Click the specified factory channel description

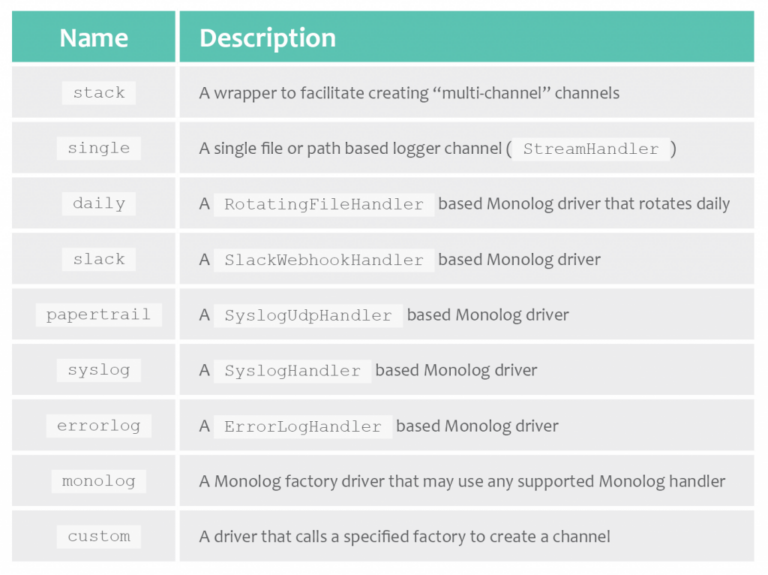(404, 536)
